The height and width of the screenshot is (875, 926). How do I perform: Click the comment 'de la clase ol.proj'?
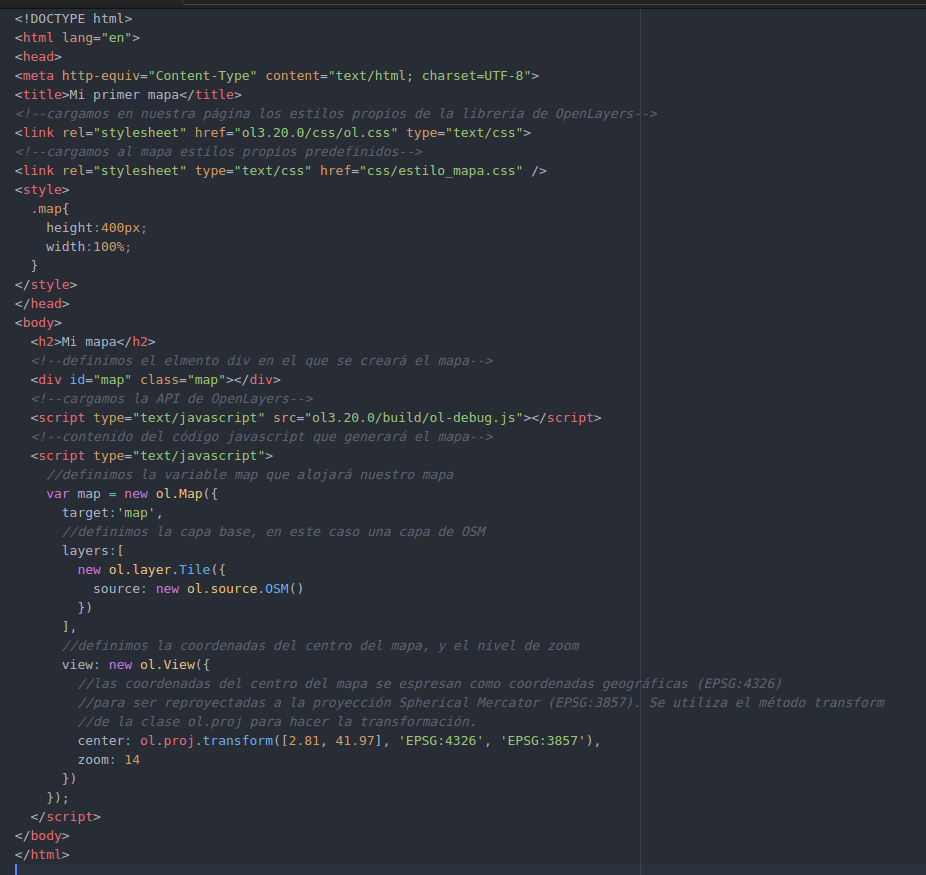point(277,721)
